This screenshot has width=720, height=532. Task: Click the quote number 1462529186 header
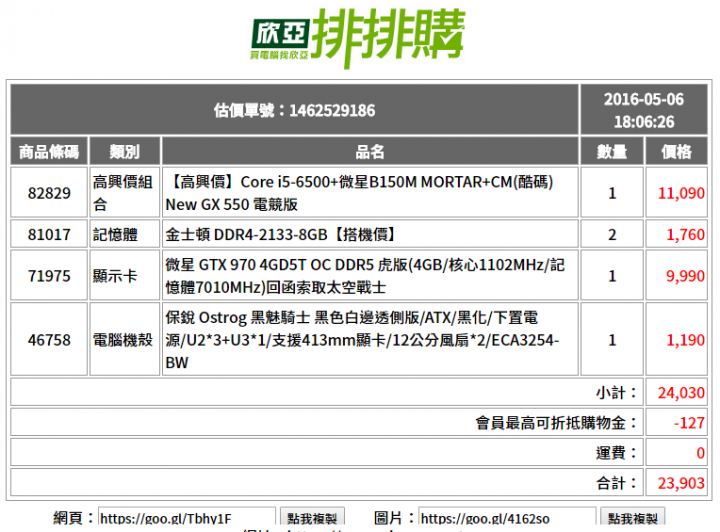[x=294, y=110]
